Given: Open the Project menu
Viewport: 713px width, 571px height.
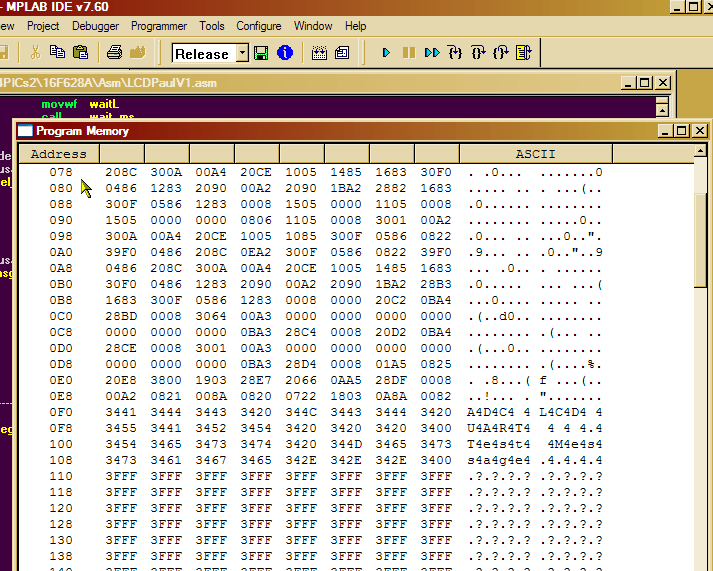Looking at the screenshot, I should (x=43, y=26).
